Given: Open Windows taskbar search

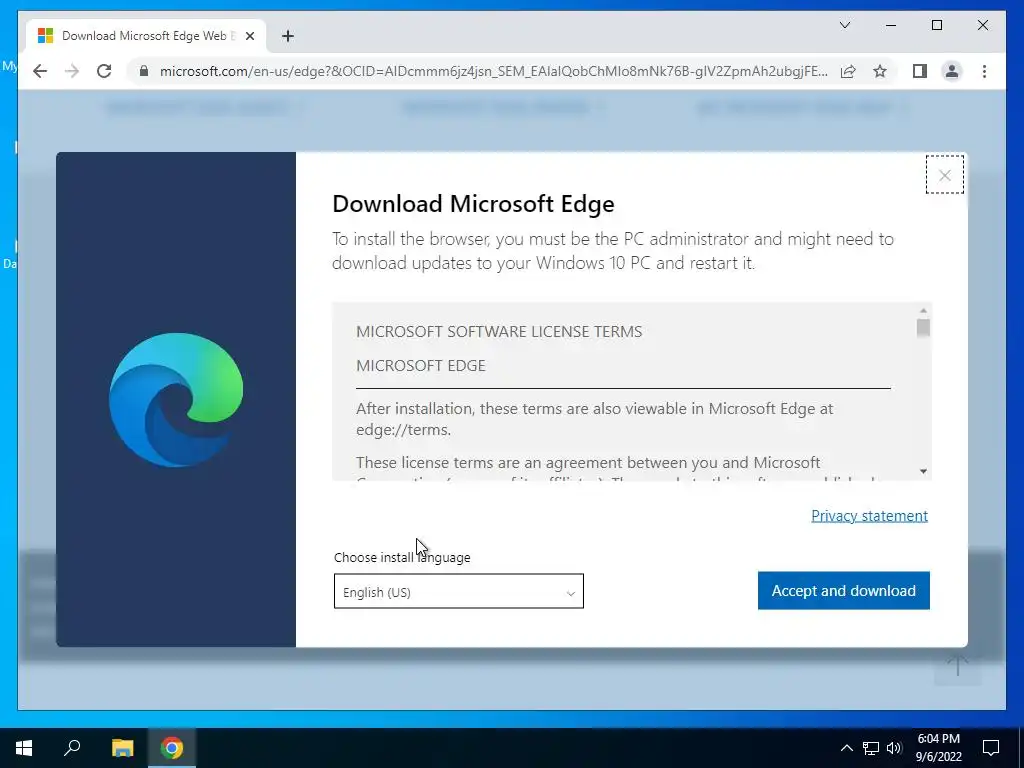Looking at the screenshot, I should click(x=72, y=748).
